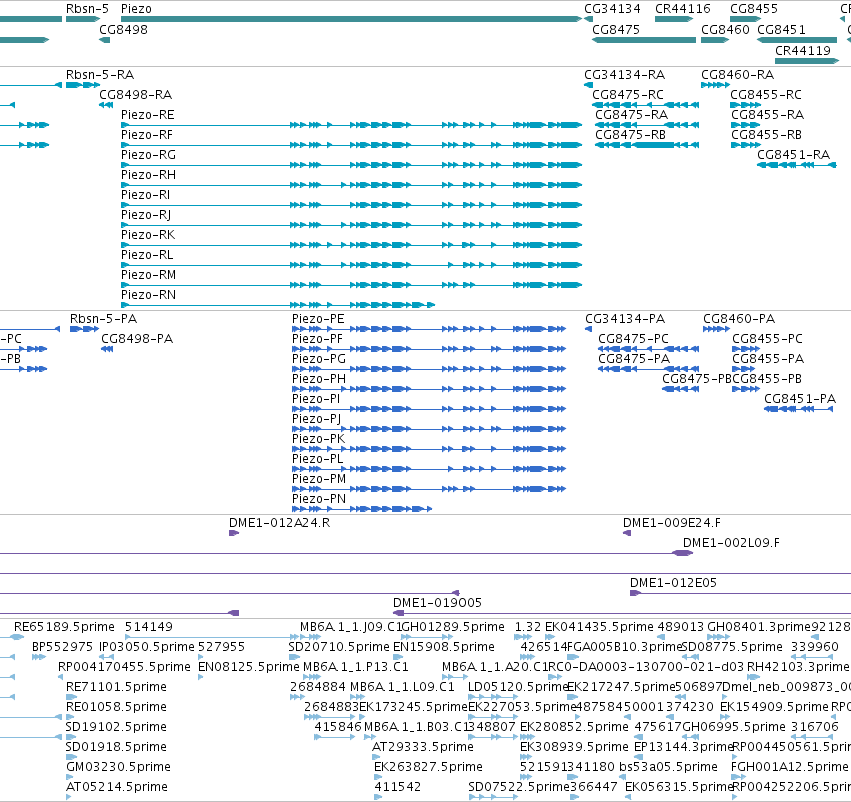
Task: Click the CG8475-RC transcript label
Action: [628, 94]
